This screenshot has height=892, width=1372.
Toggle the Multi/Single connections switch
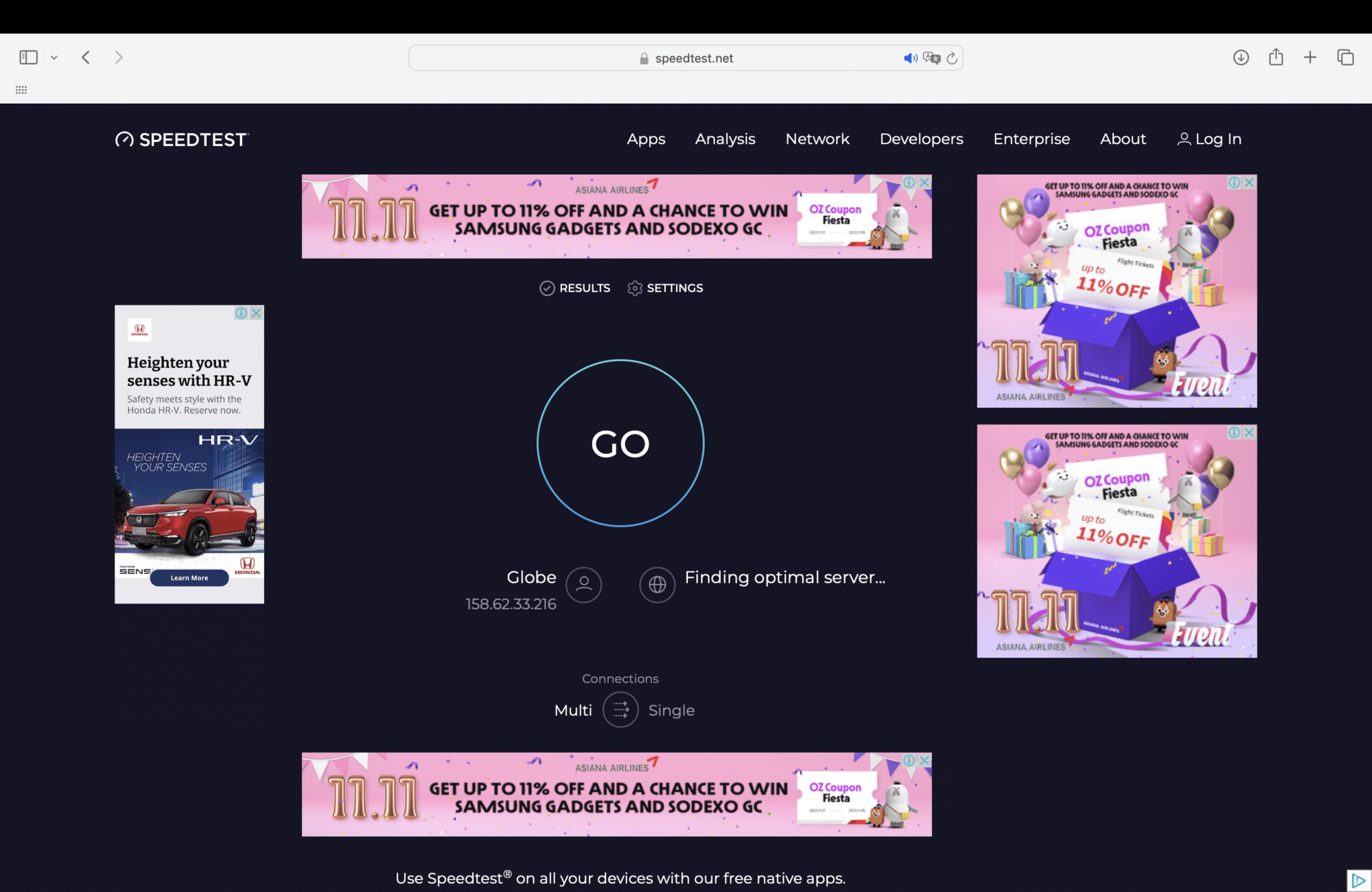click(620, 710)
